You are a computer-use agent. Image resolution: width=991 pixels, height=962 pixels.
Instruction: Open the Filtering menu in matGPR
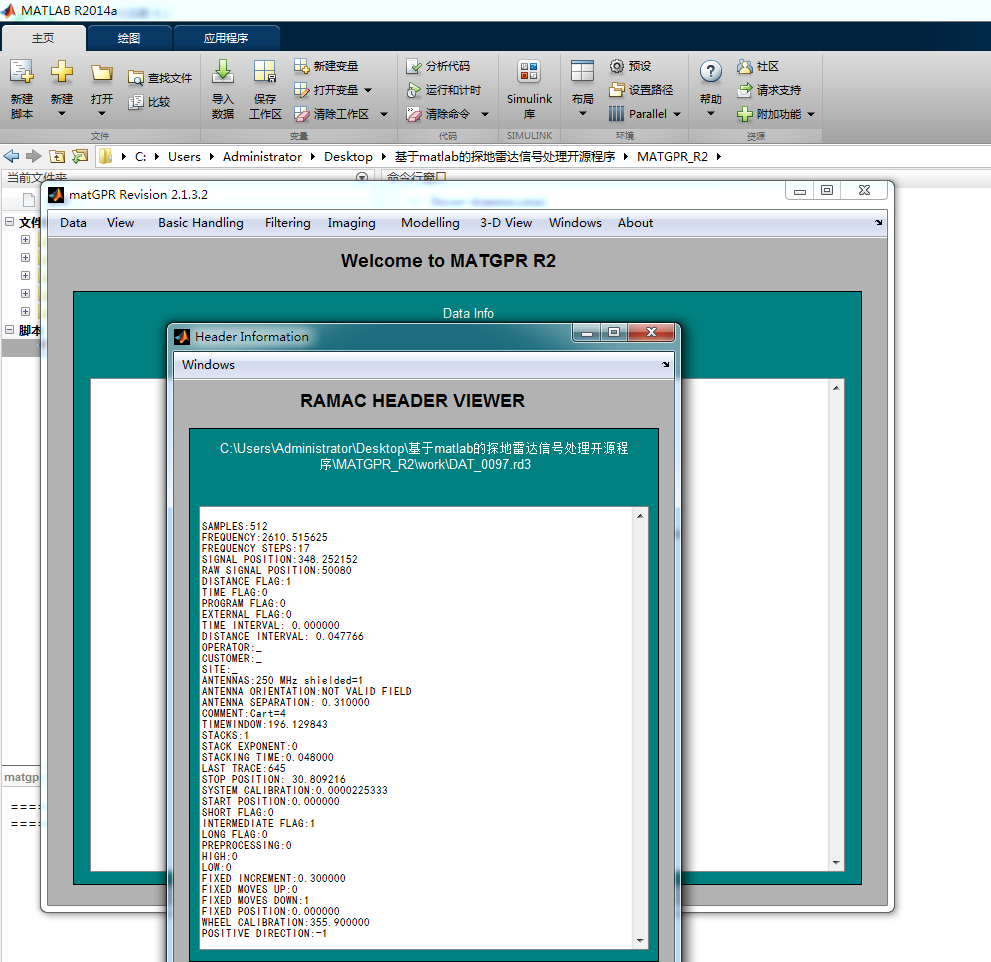click(x=288, y=222)
